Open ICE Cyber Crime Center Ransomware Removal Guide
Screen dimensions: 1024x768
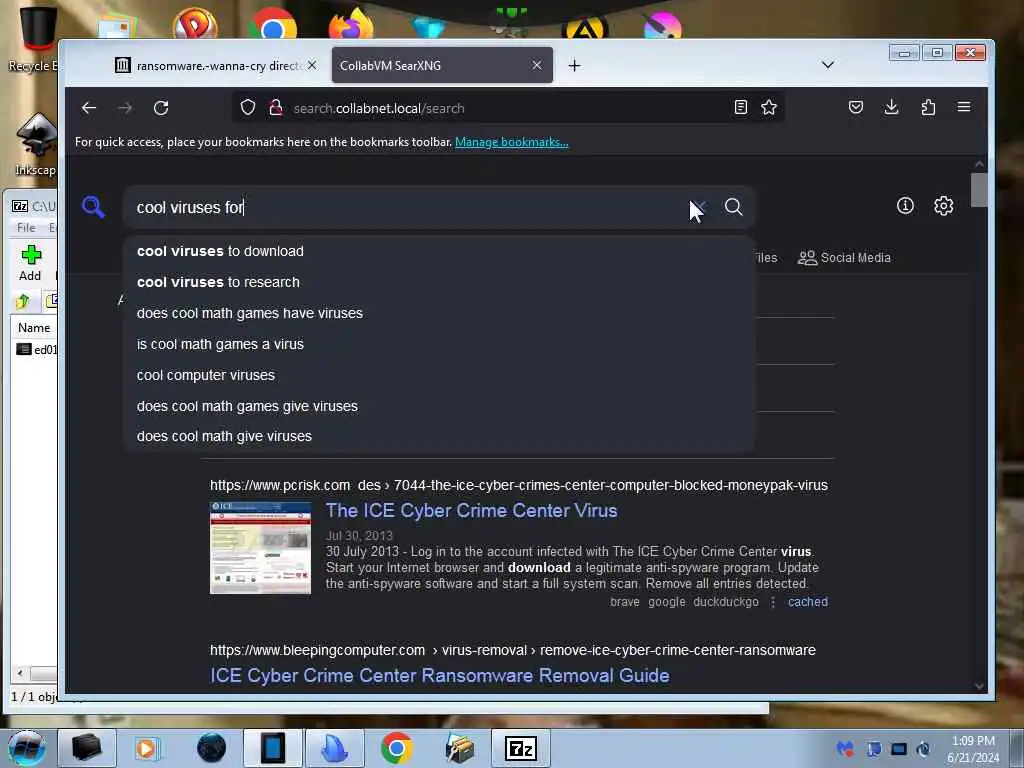pos(440,675)
